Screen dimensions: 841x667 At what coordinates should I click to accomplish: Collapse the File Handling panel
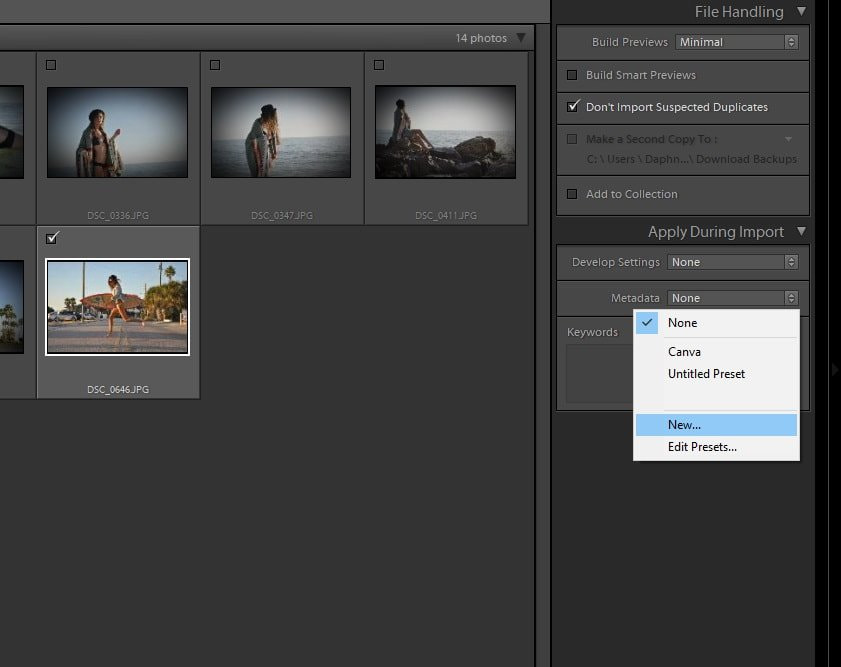point(799,11)
